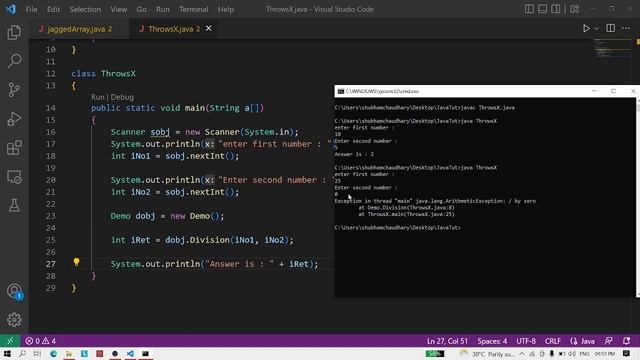Close the ThrowsX.java tab
The image size is (640, 360).
click(209, 29)
